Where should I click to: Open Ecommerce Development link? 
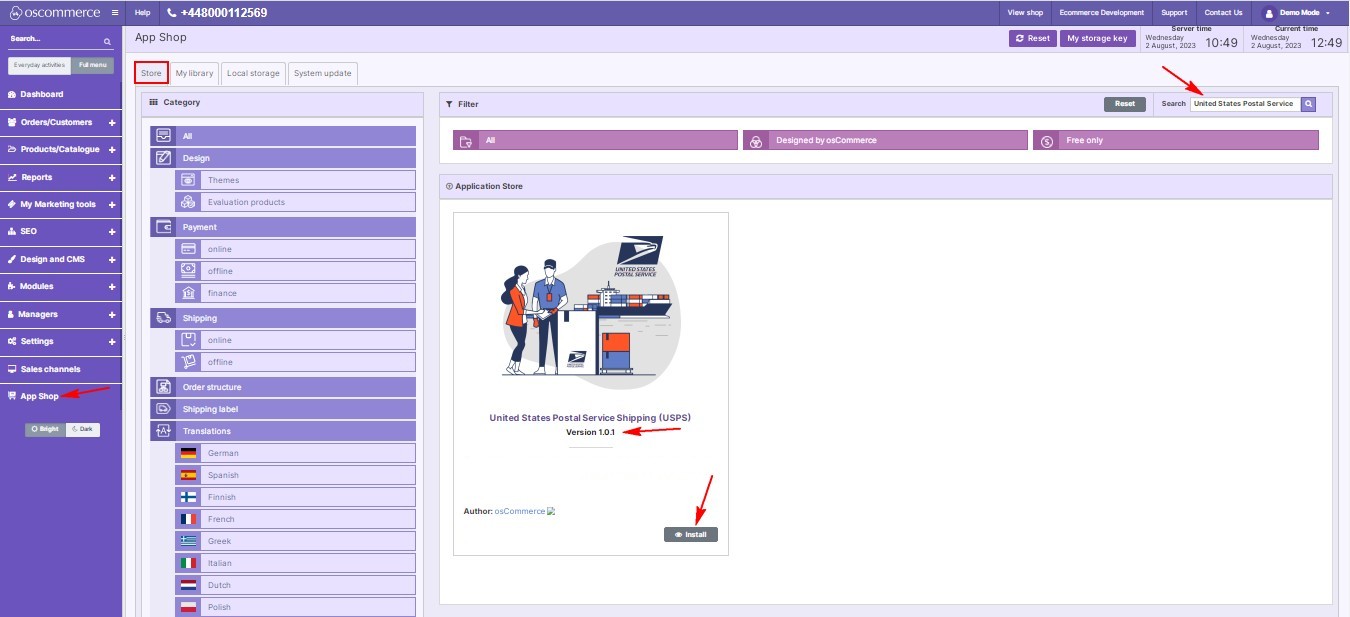(x=1102, y=13)
